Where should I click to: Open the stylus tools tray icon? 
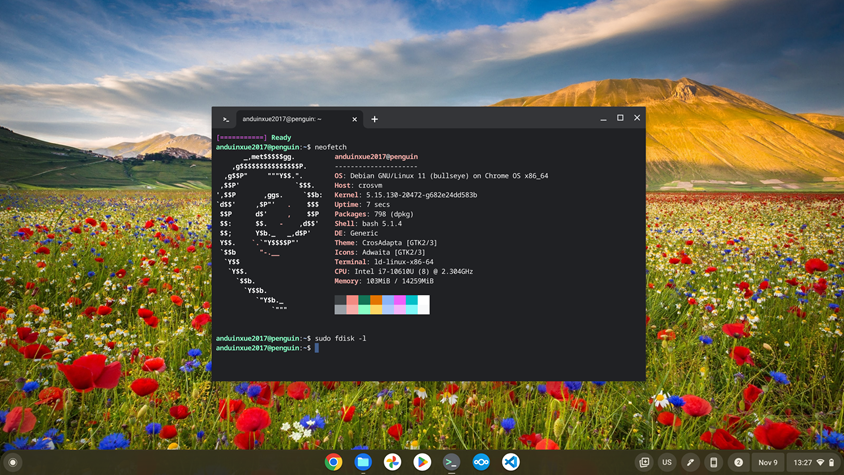click(x=690, y=462)
